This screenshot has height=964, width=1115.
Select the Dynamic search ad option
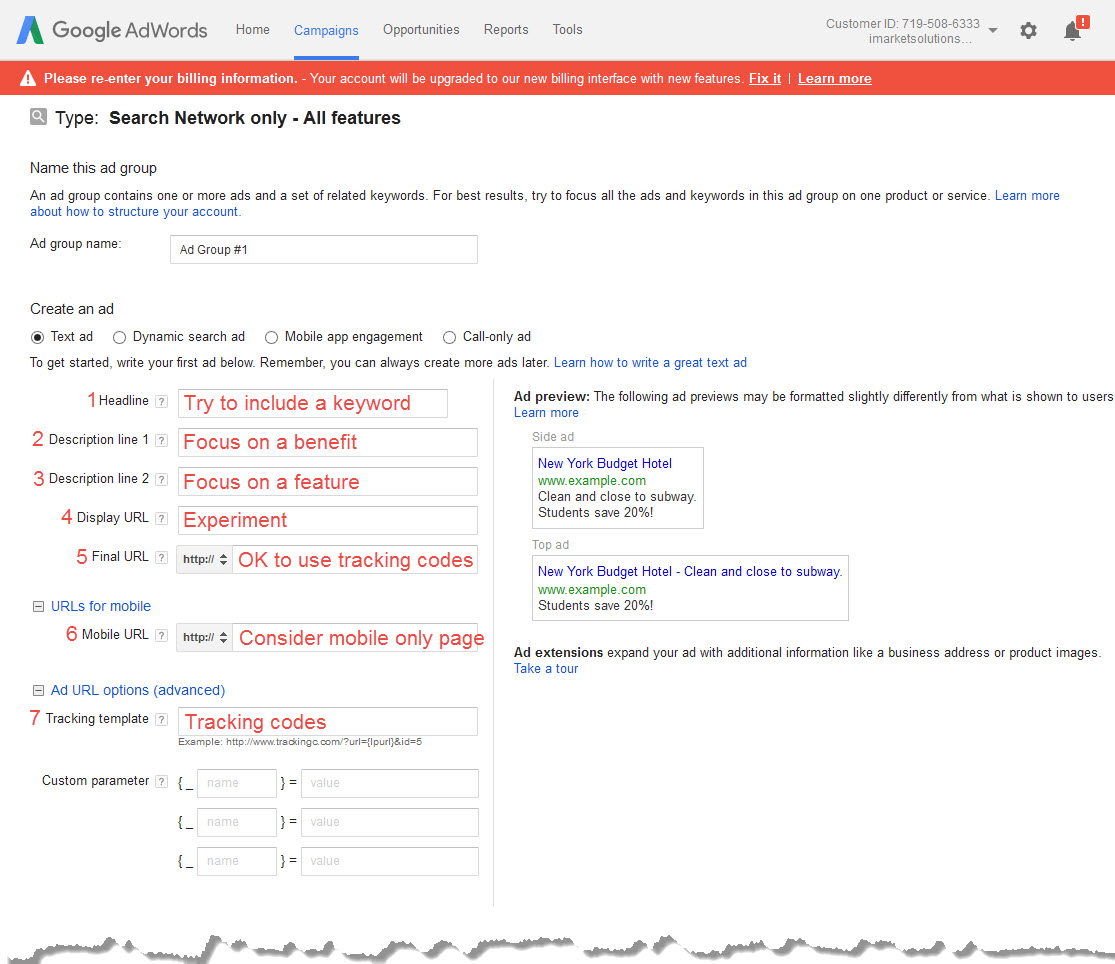pyautogui.click(x=120, y=337)
